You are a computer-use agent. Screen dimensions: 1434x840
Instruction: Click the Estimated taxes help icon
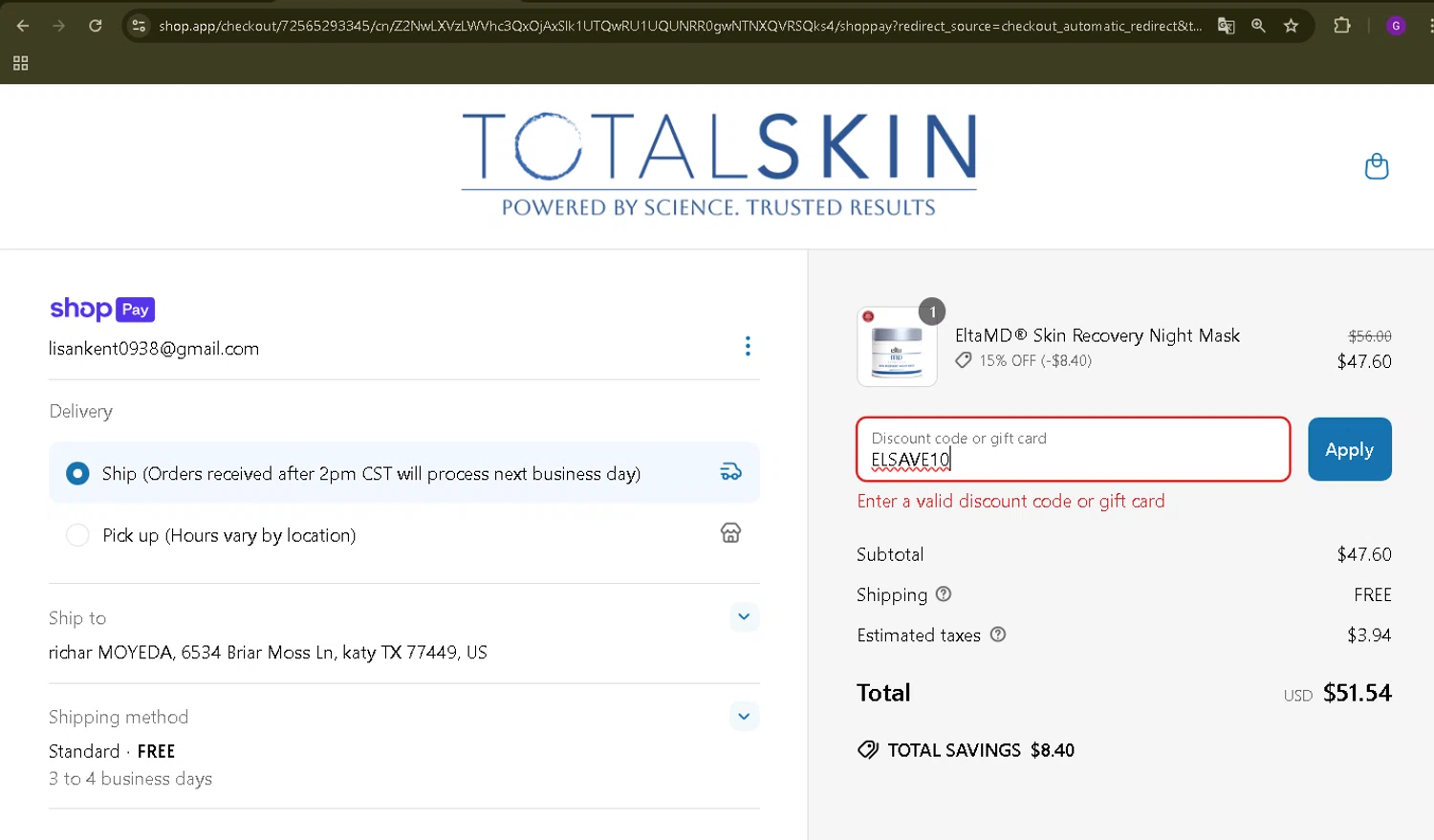click(x=998, y=635)
